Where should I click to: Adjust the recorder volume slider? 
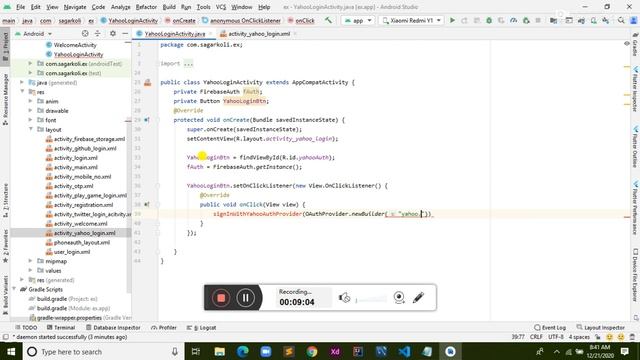tap(371, 300)
